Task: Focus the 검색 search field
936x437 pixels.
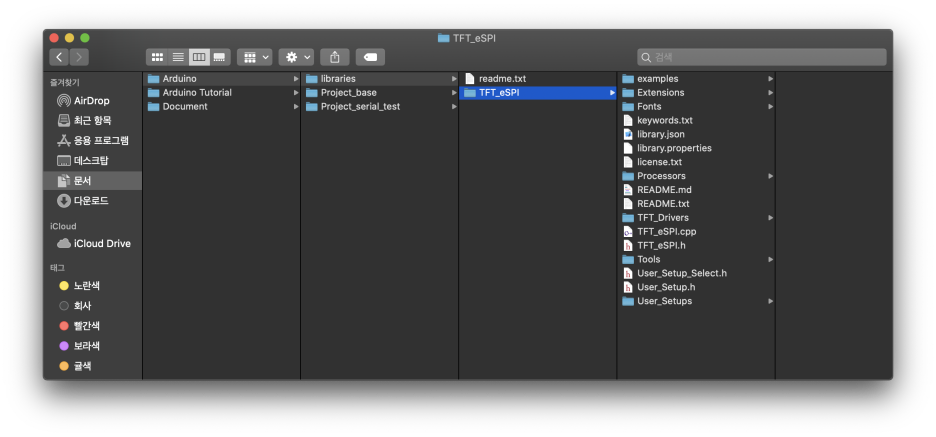Action: click(x=762, y=57)
